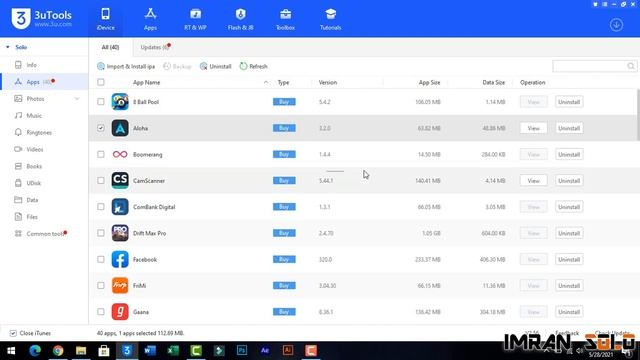View the CamScanner app

pyautogui.click(x=533, y=180)
